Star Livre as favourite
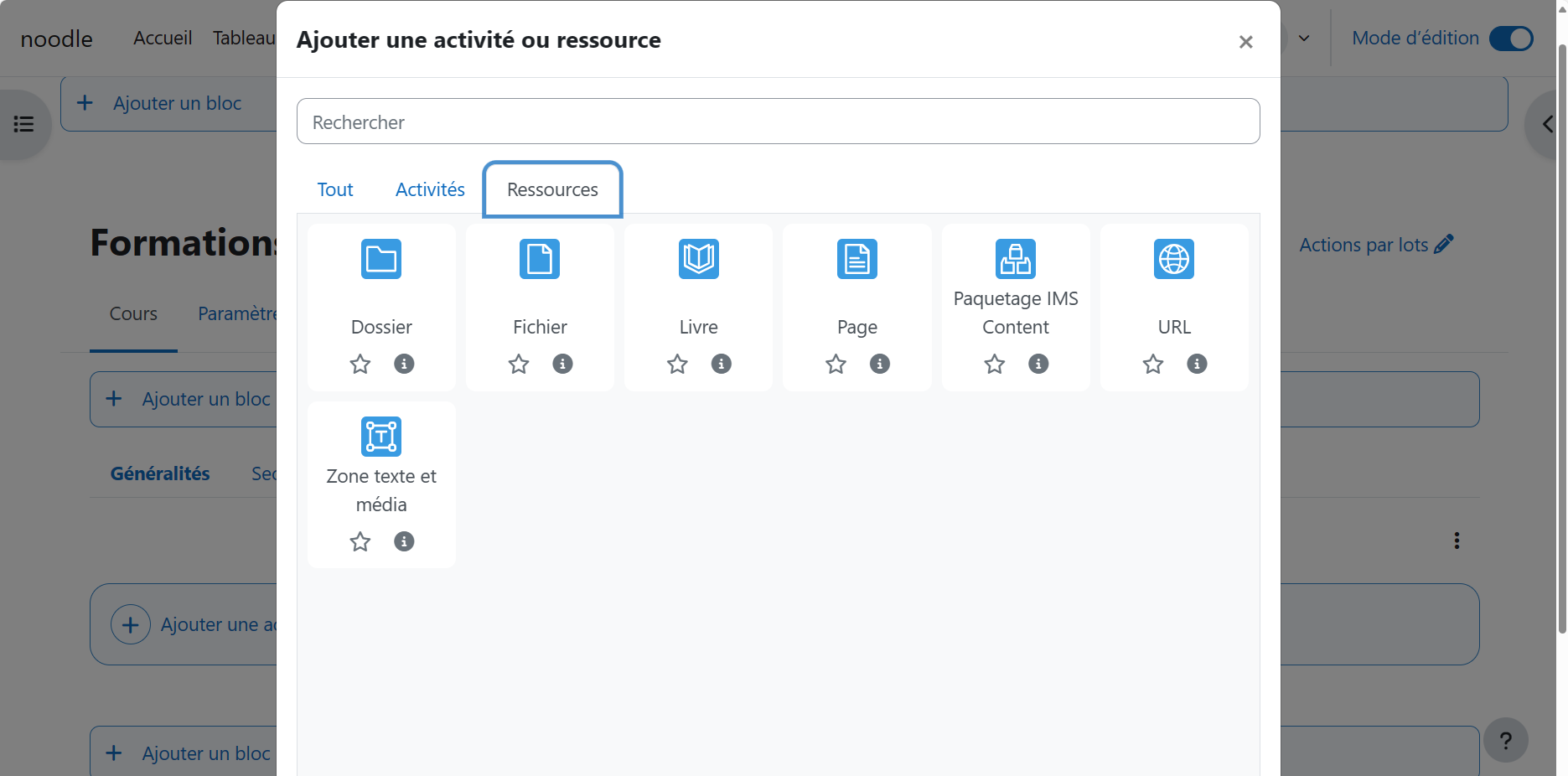The width and height of the screenshot is (1568, 776). point(677,364)
